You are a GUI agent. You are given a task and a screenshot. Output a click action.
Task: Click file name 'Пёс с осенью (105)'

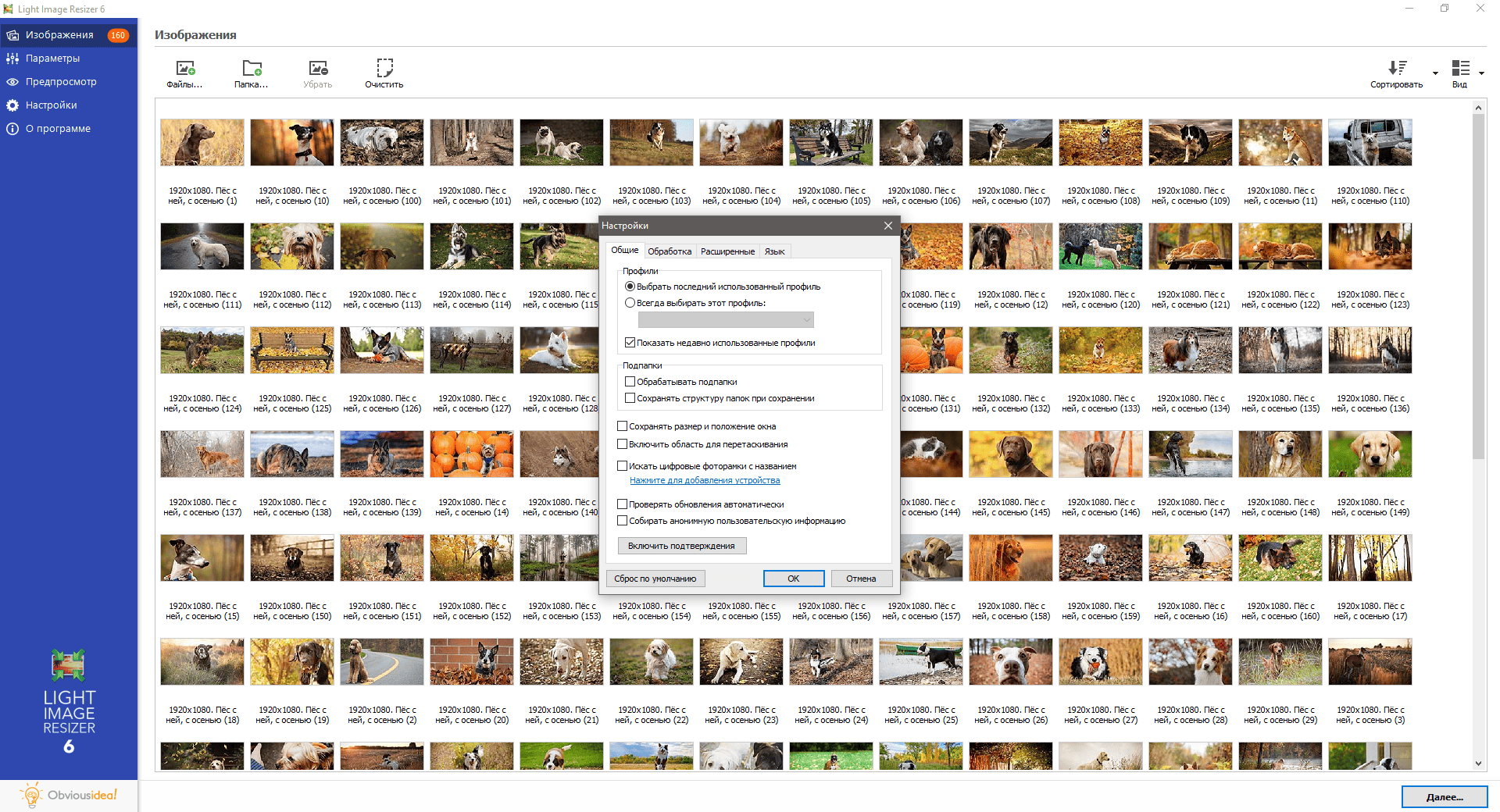coord(831,196)
